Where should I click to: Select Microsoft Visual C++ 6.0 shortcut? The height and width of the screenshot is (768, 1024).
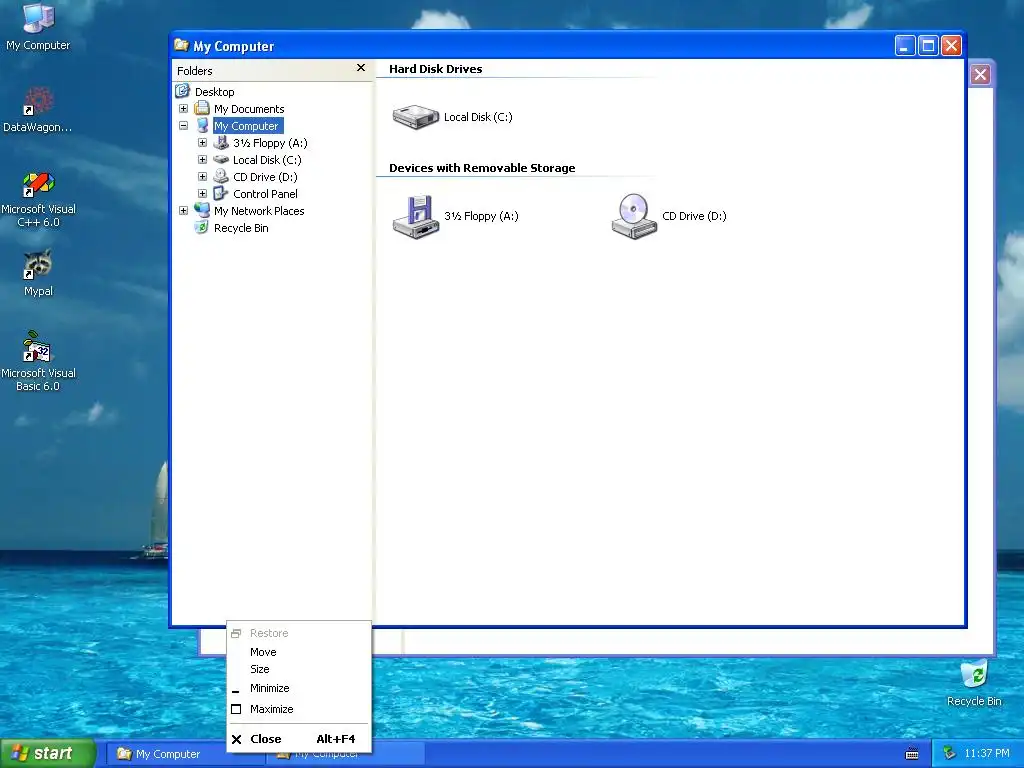click(38, 199)
